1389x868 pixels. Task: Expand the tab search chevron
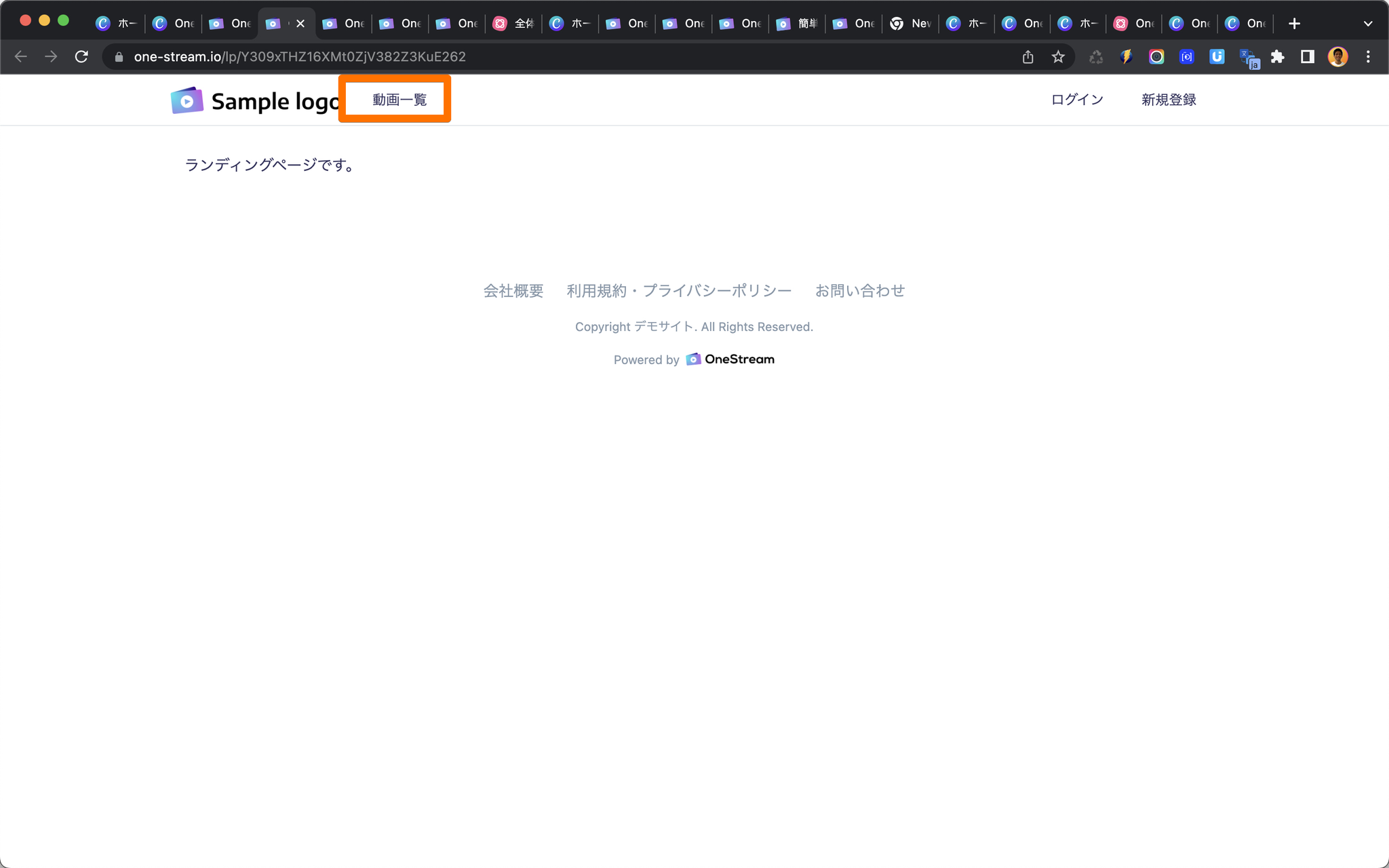tap(1368, 24)
